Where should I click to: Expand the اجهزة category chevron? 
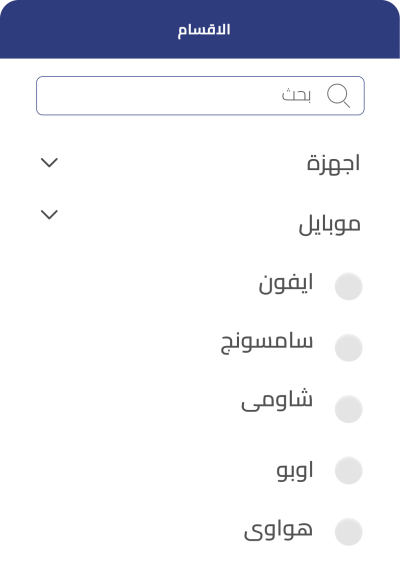point(49,163)
